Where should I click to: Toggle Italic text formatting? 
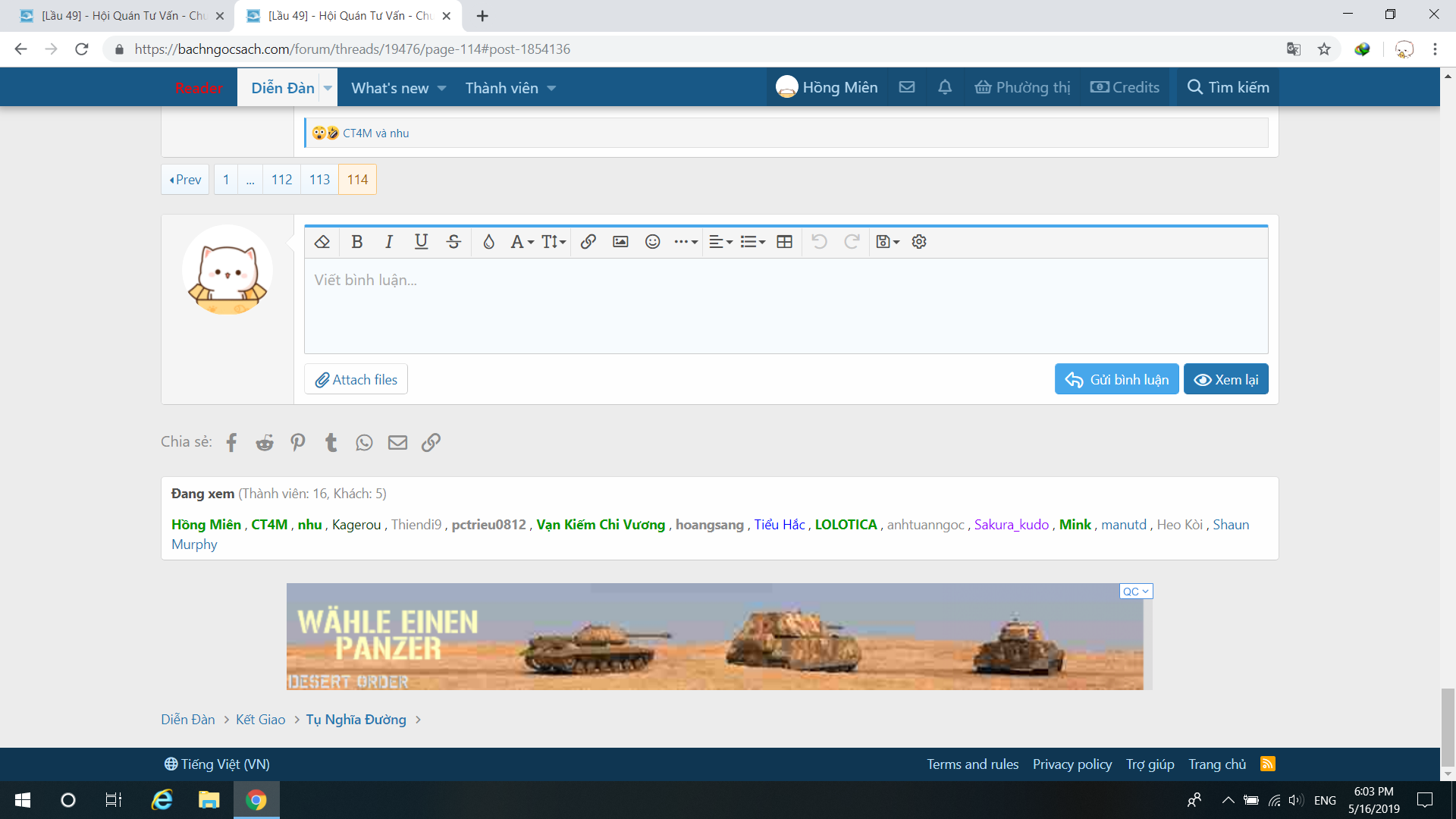[389, 242]
